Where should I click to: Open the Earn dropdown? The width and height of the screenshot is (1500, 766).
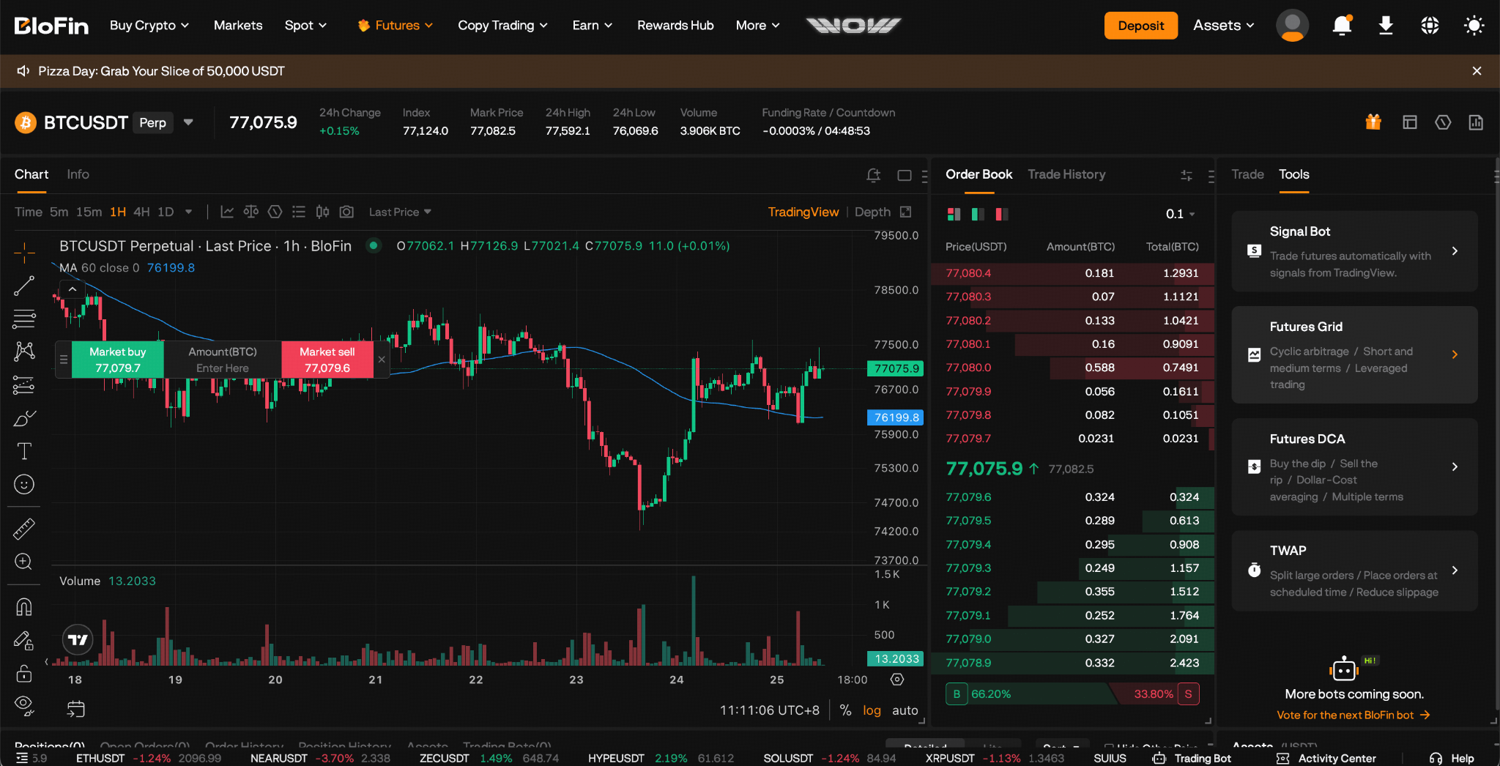(592, 25)
